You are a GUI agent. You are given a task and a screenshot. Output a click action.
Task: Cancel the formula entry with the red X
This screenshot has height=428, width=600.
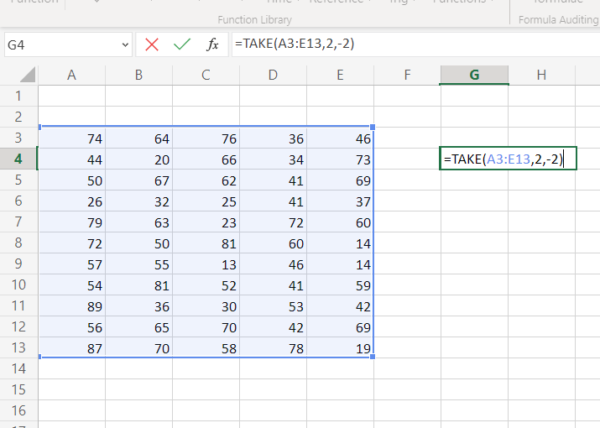click(x=152, y=45)
